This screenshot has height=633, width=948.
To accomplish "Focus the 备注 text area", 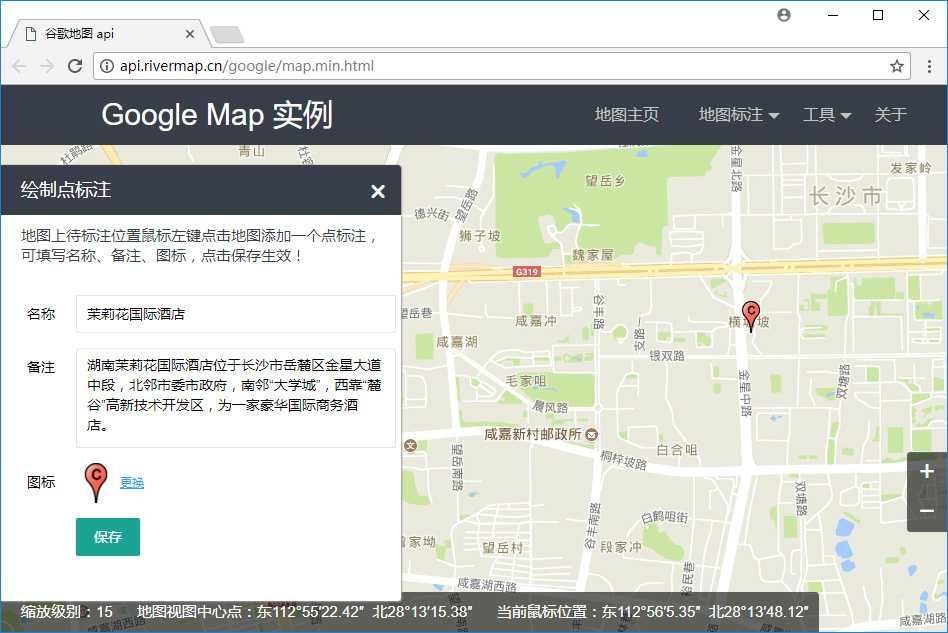I will 236,397.
